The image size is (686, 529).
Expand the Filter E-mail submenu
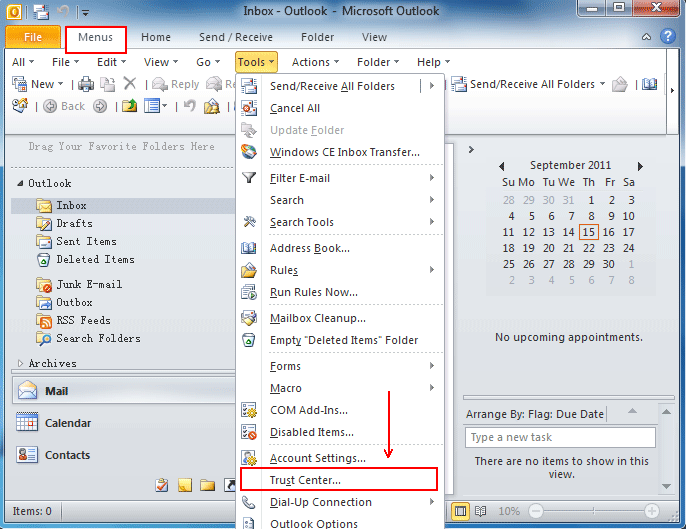(340, 178)
